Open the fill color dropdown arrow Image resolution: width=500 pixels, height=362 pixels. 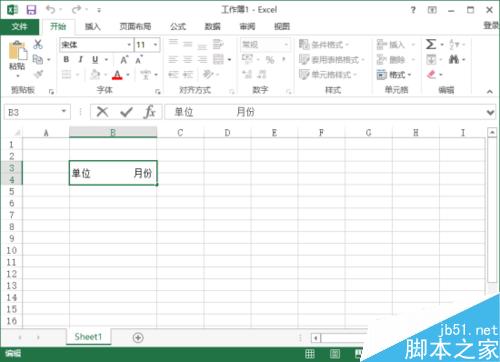[x=106, y=75]
